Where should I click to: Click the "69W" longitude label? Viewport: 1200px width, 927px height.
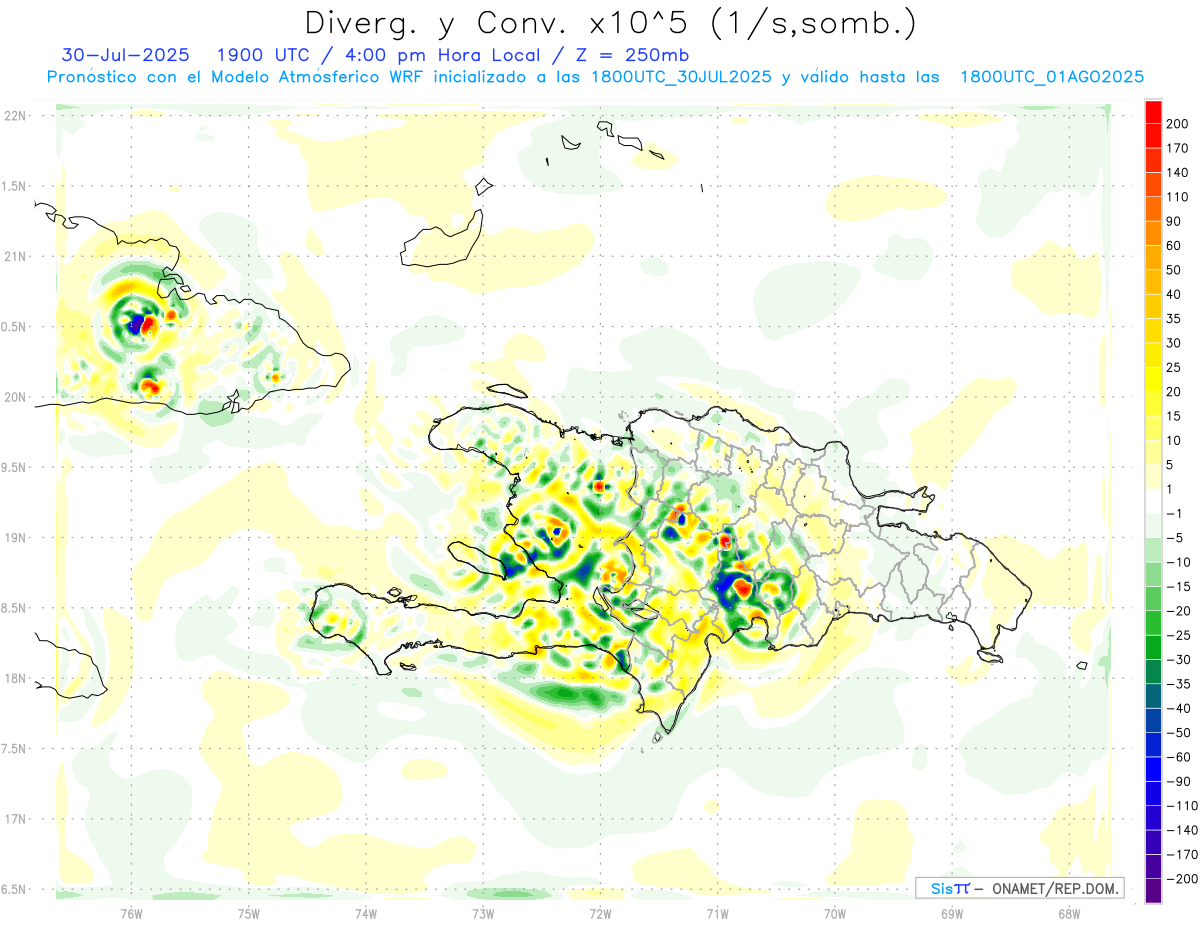point(952,913)
